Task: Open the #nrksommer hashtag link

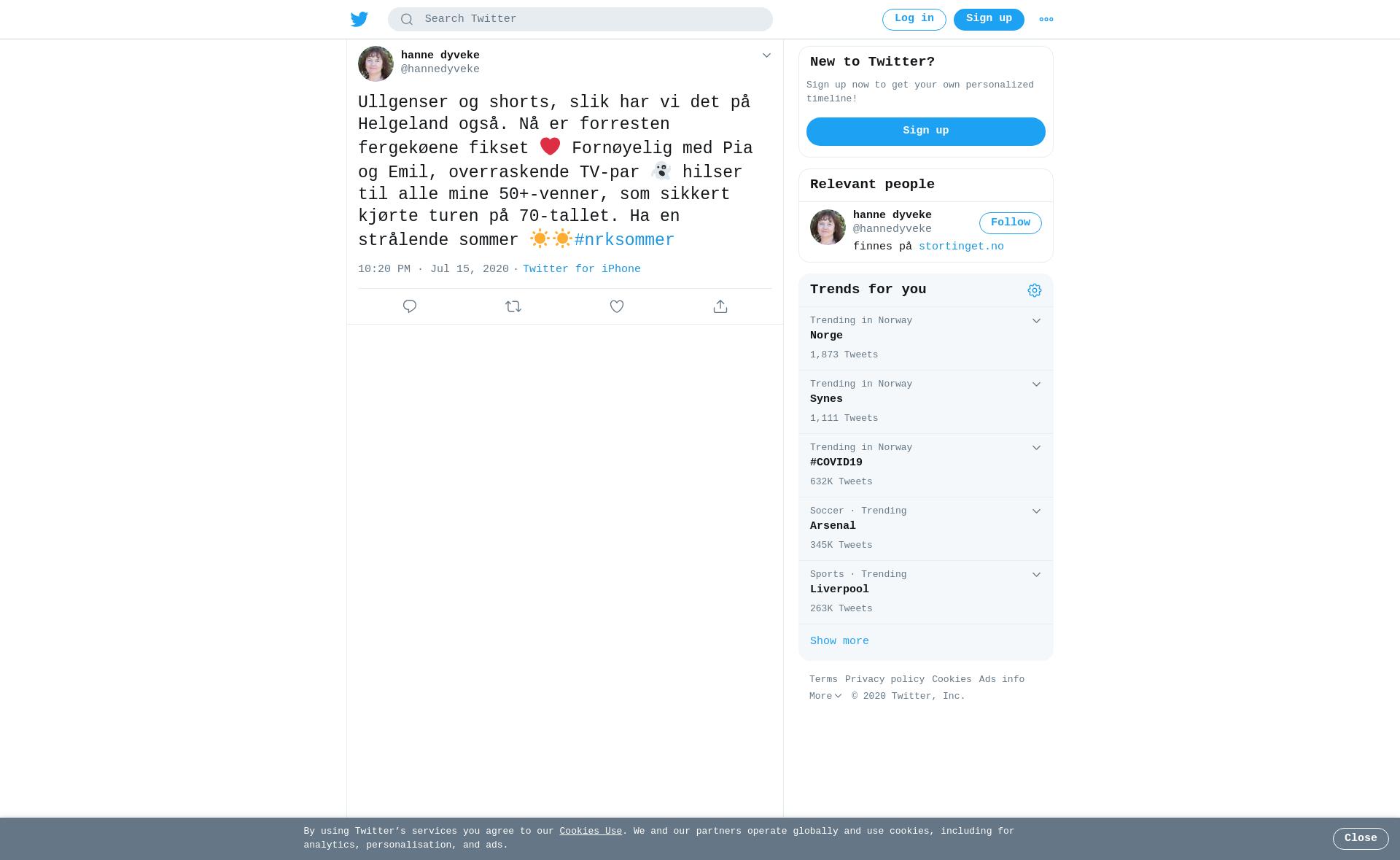Action: tap(624, 240)
